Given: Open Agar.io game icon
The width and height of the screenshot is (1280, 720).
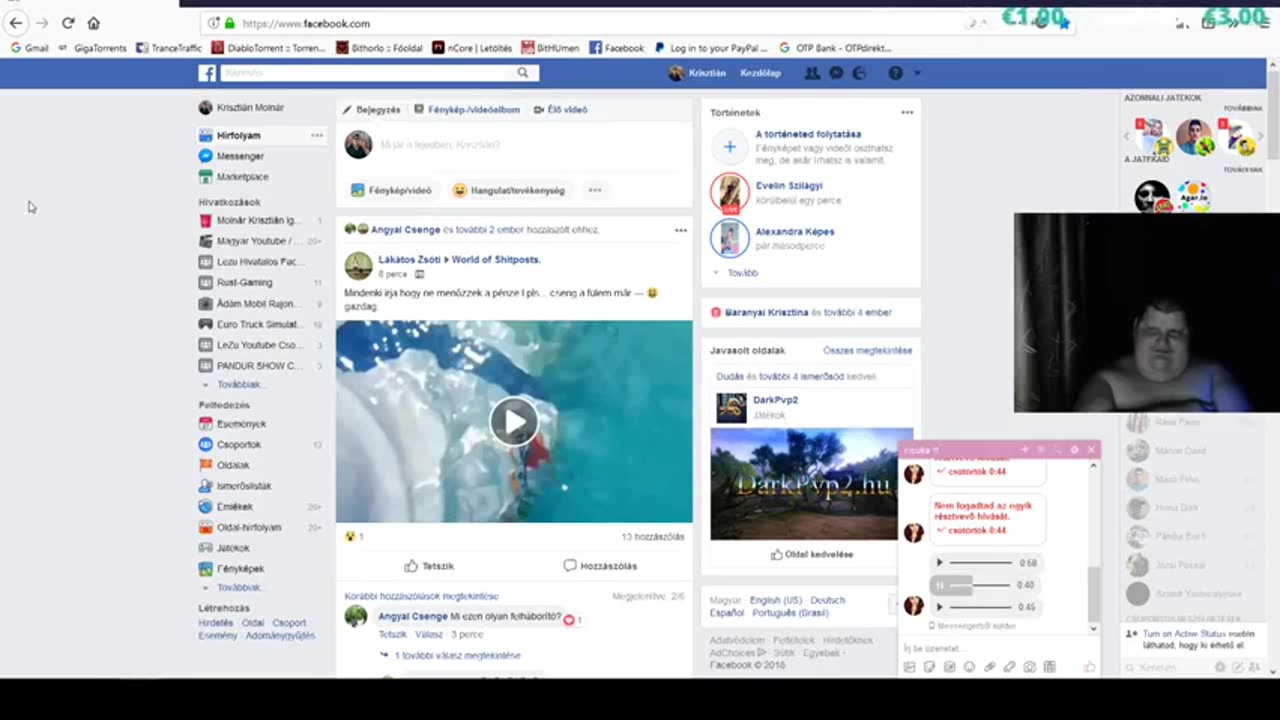Looking at the screenshot, I should [1192, 195].
